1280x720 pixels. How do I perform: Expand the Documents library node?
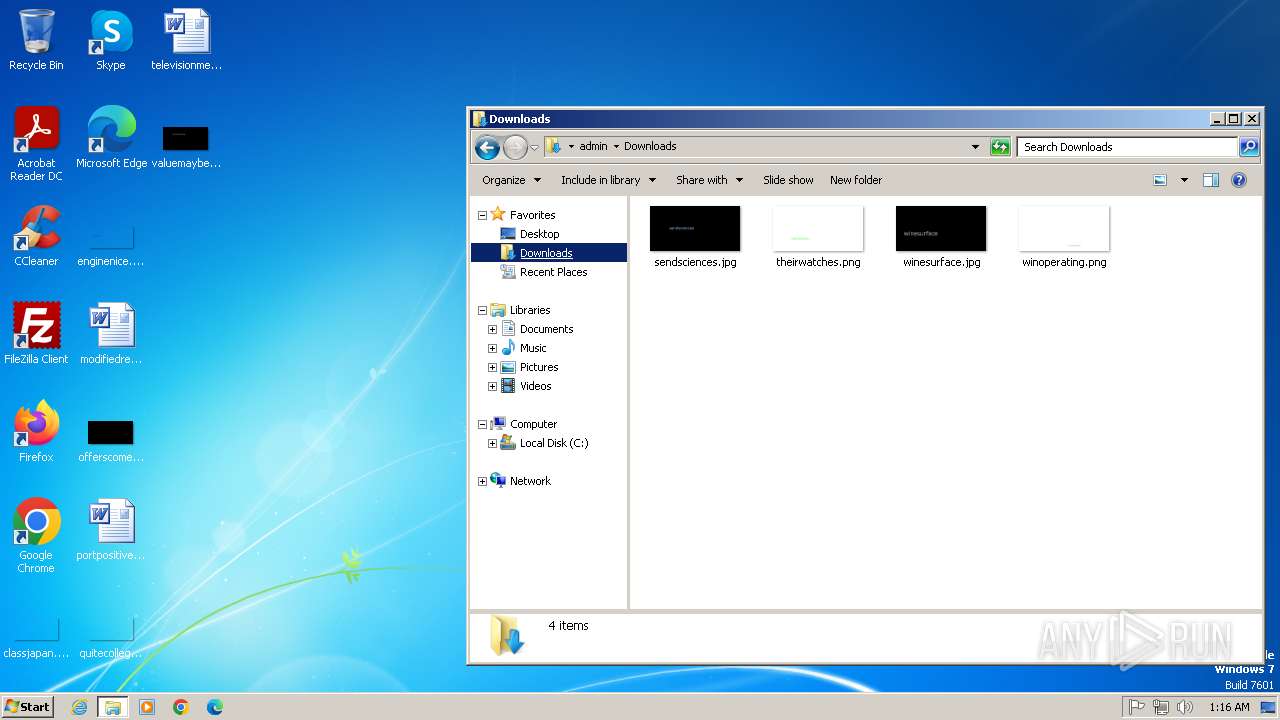point(492,329)
